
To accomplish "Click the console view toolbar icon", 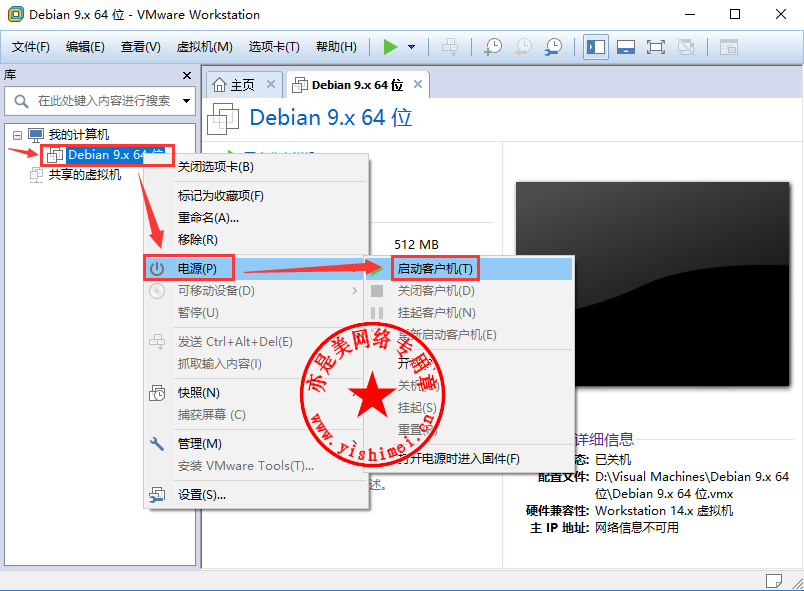I will point(729,47).
